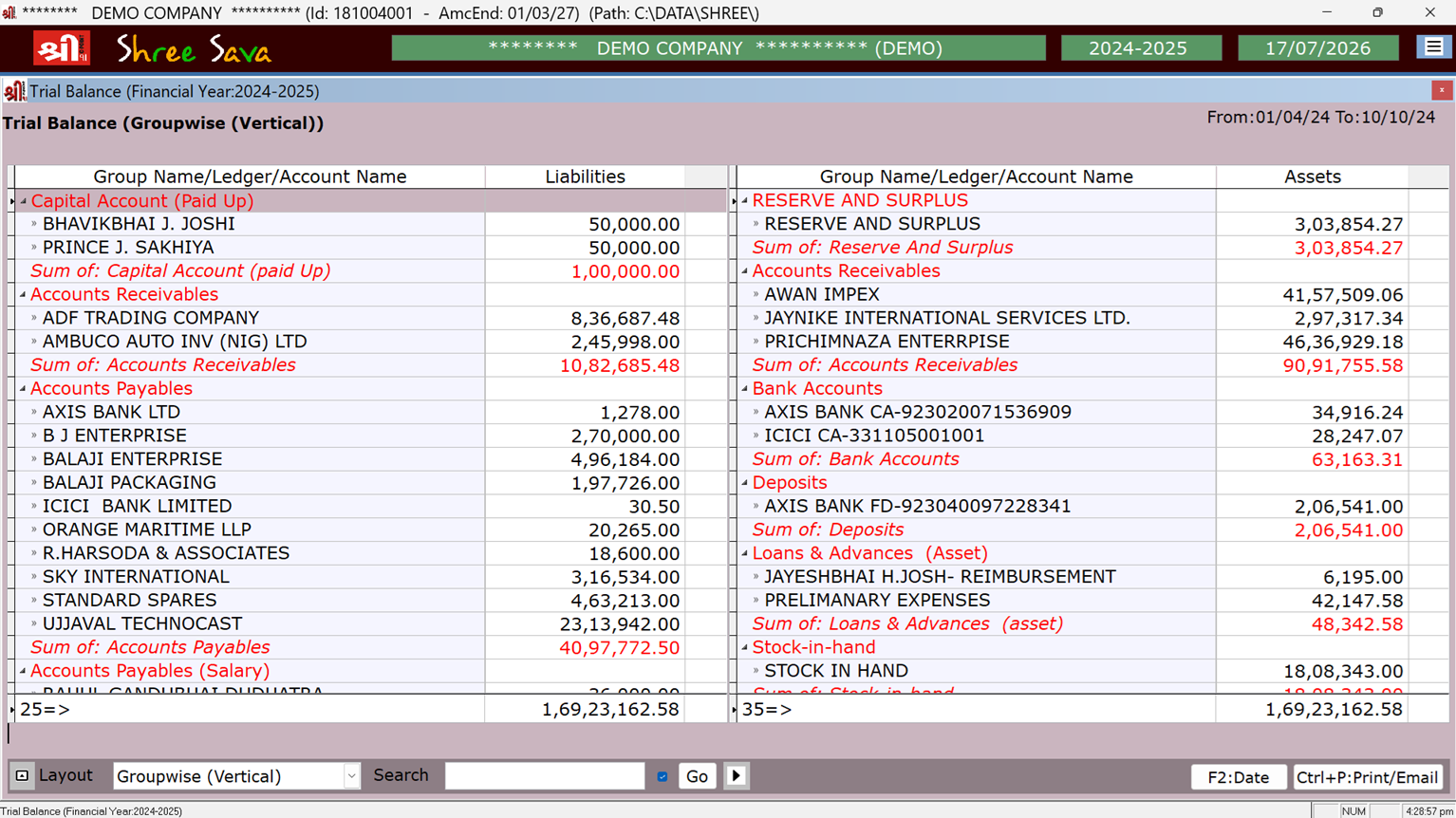Select the AXIS BANK LTD ledger
The height and width of the screenshot is (818, 1456).
[111, 412]
